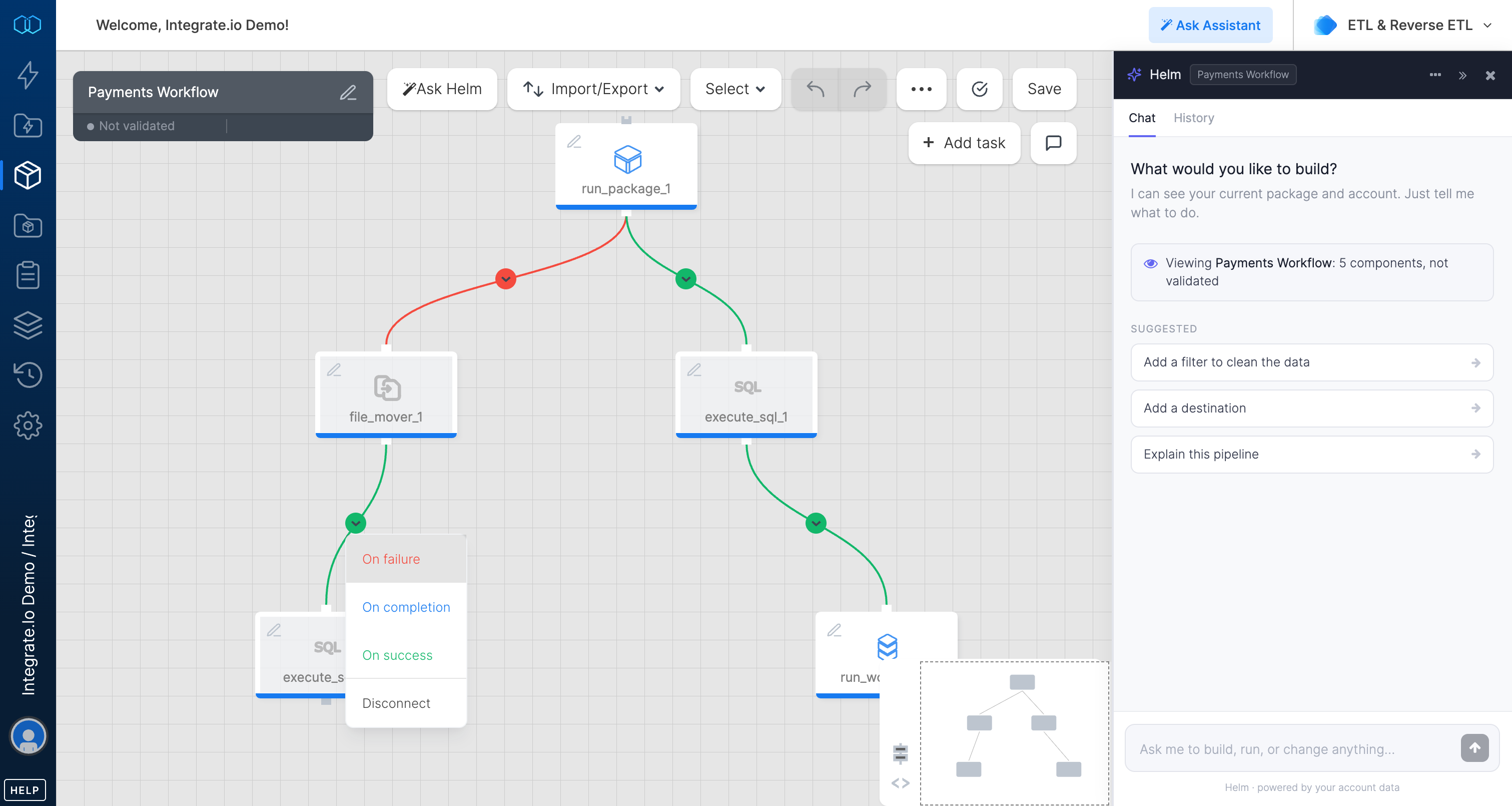Open the clipboard jobs sidebar icon
The height and width of the screenshot is (806, 1512).
tap(28, 275)
